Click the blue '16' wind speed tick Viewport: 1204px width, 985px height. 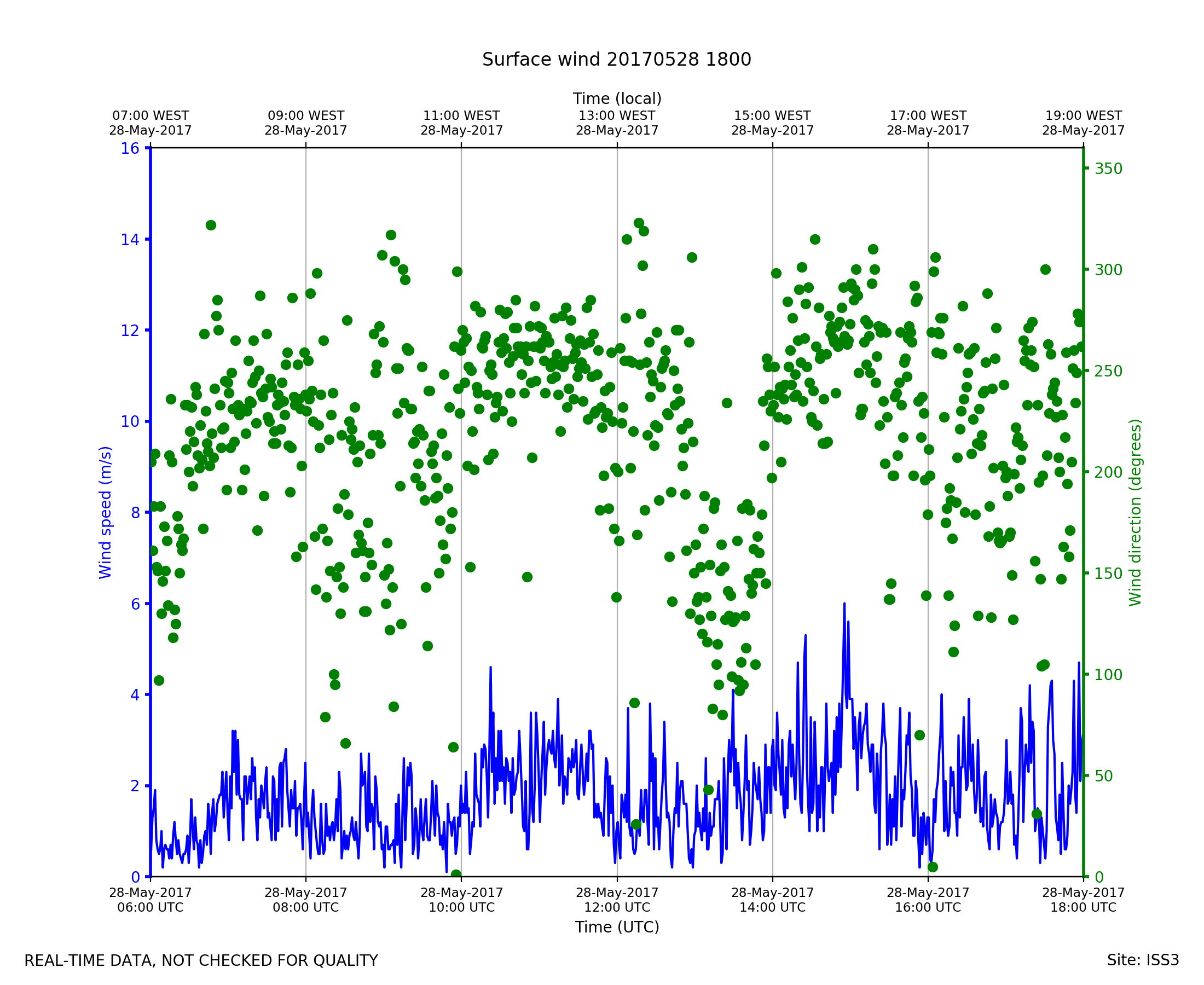130,149
